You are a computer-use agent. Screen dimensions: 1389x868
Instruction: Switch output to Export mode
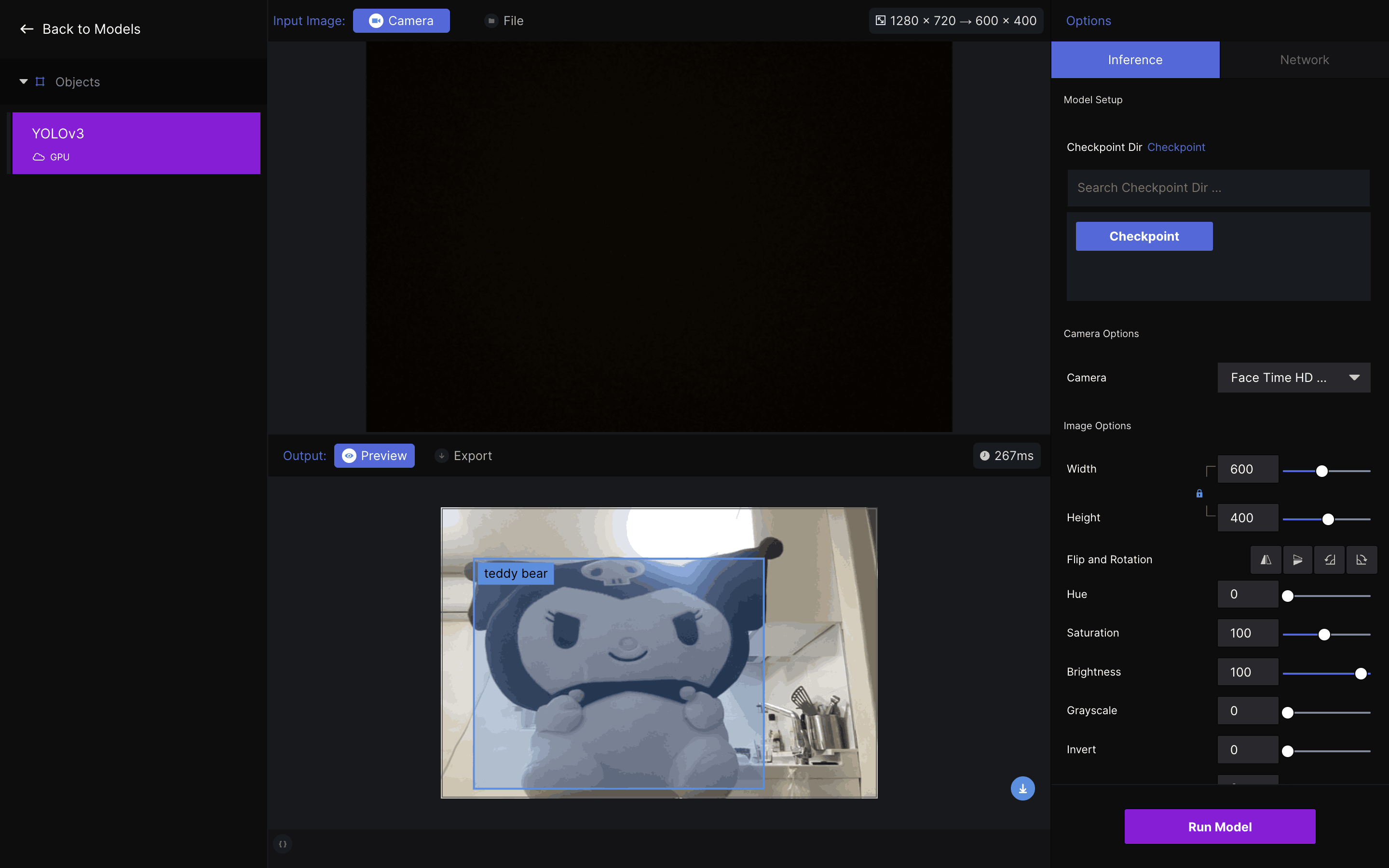click(x=464, y=456)
